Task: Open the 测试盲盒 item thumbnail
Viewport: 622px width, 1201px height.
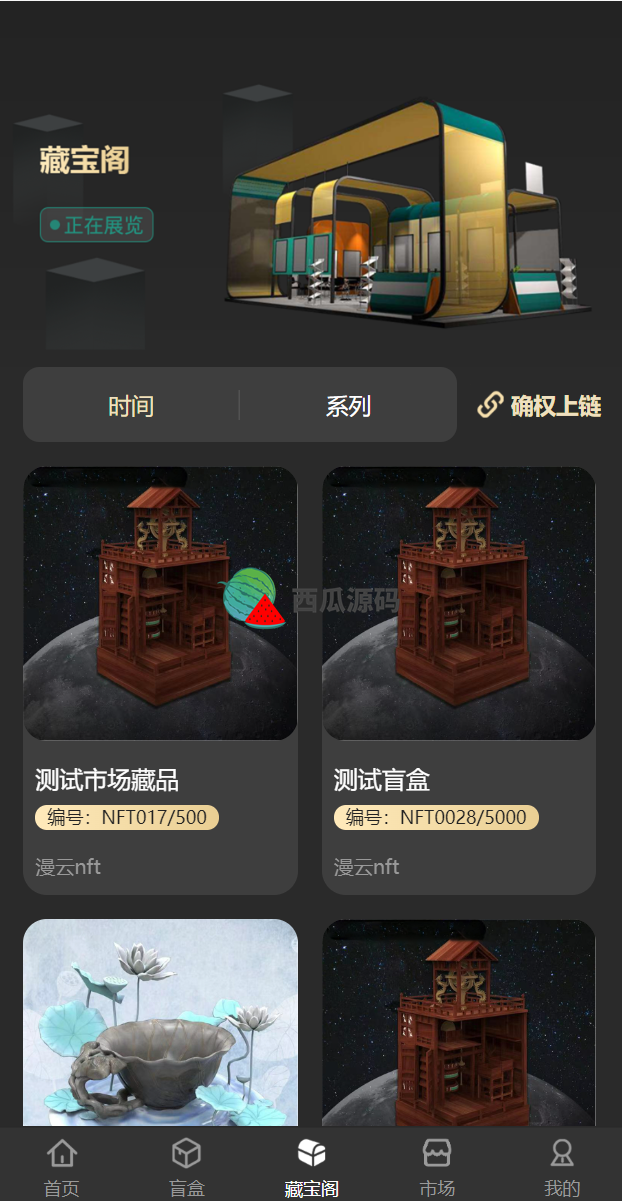Action: [459, 604]
